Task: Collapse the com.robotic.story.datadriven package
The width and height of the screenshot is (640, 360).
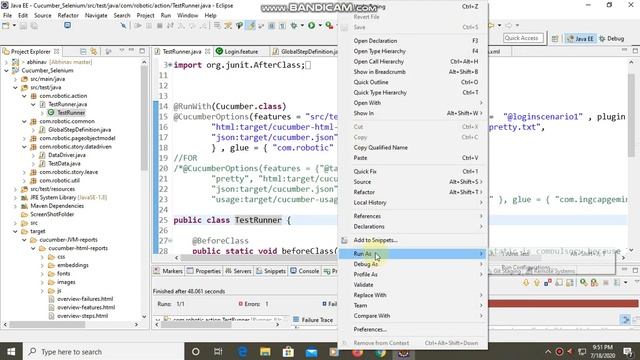Action: [24, 147]
